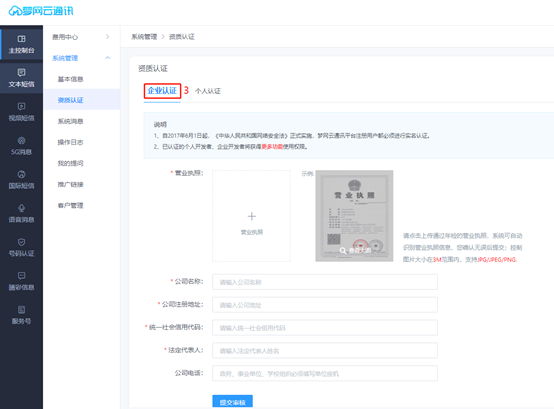
Task: Open 操作日志 in the submenu
Action: click(70, 142)
